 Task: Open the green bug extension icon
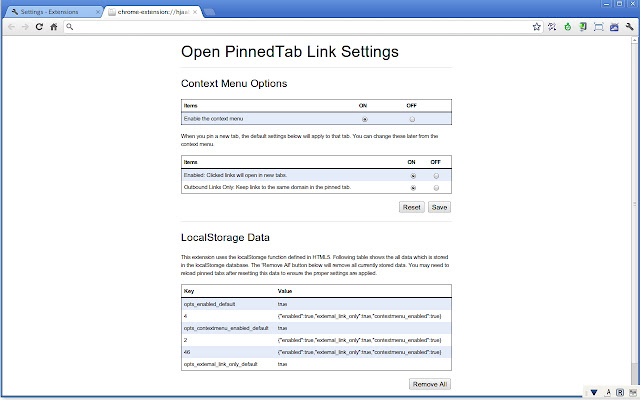coord(568,27)
